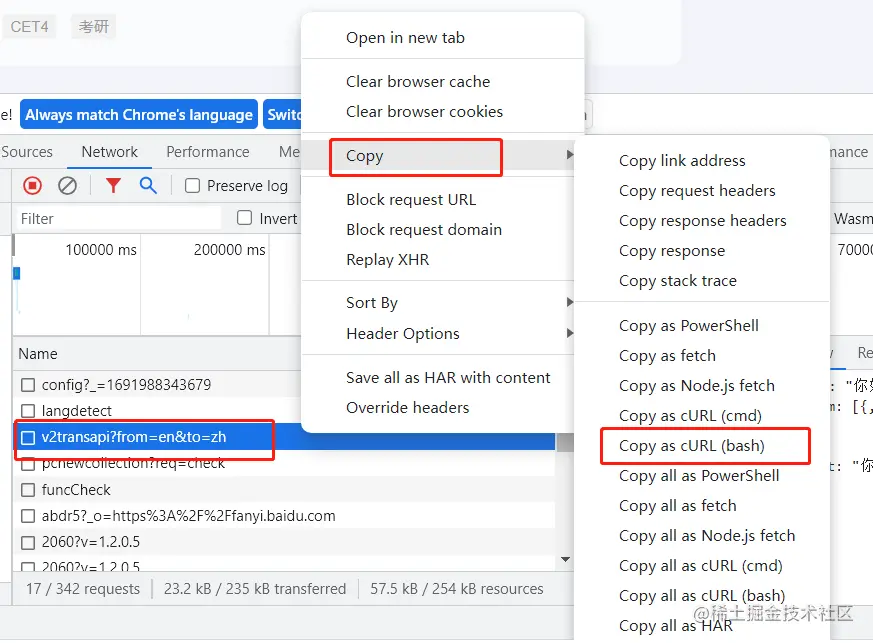Select Clear browser cache

[418, 81]
